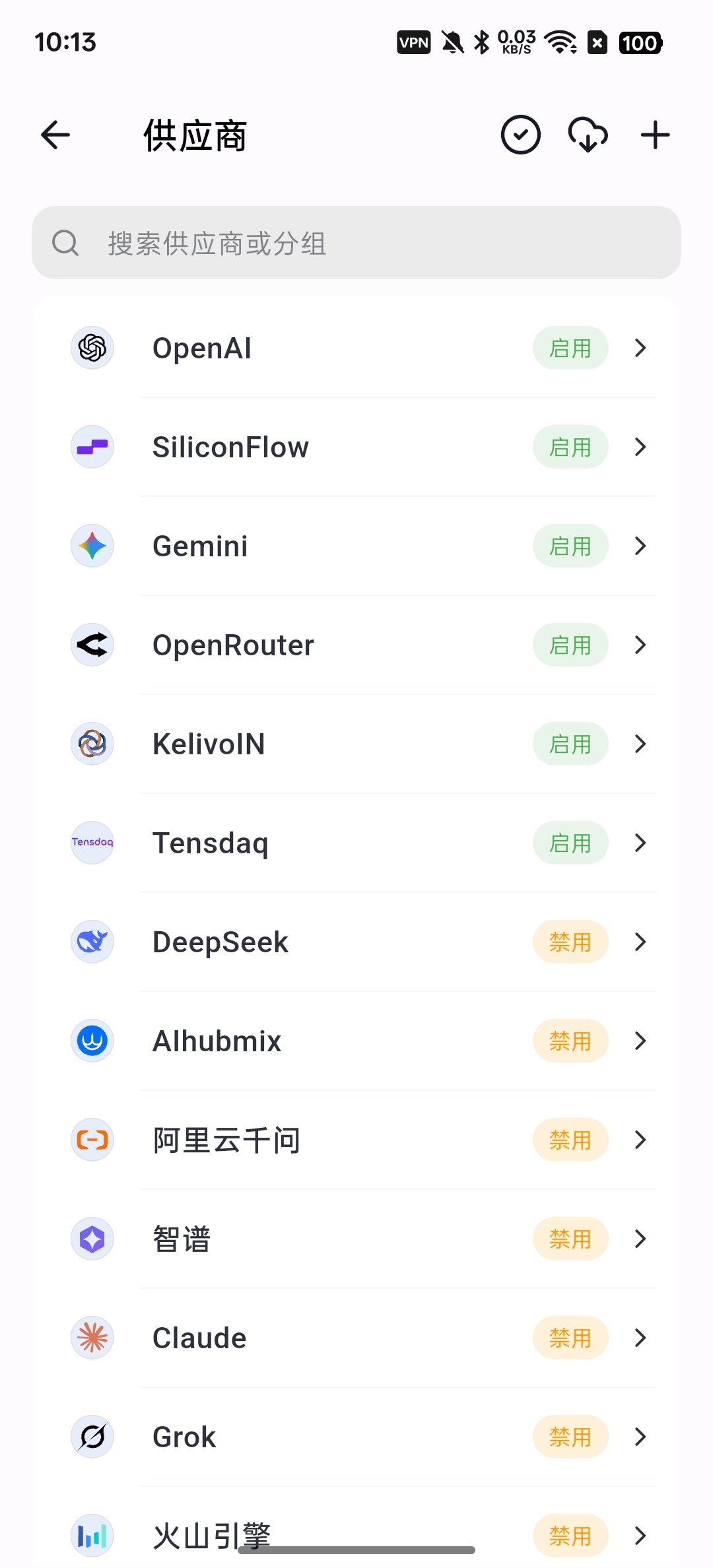Tap the Gemini sparkle logo
713x1568 pixels.
coord(92,546)
